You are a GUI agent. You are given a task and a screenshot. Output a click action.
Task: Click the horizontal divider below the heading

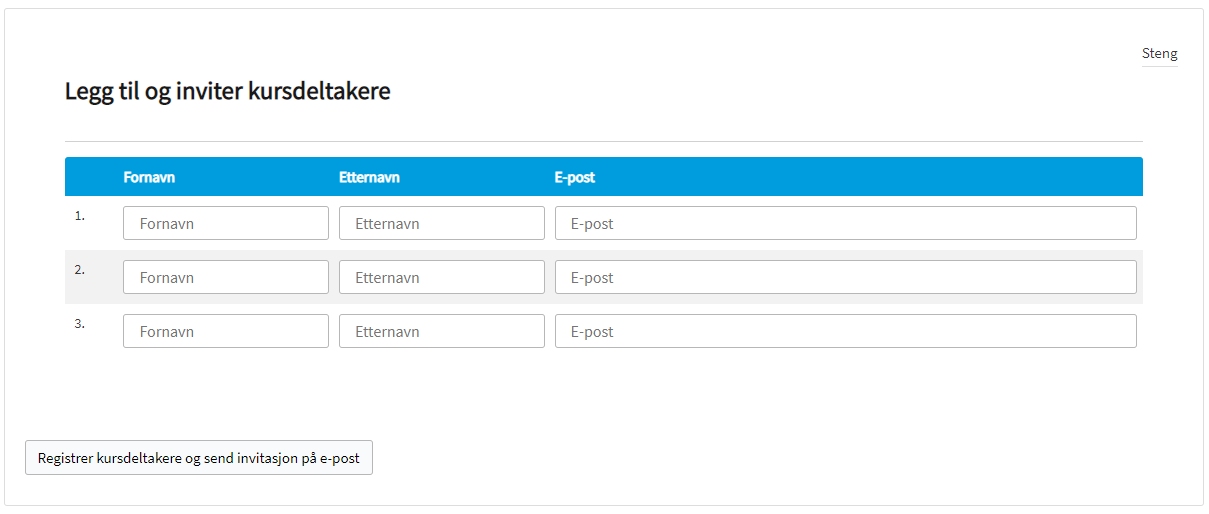603,141
